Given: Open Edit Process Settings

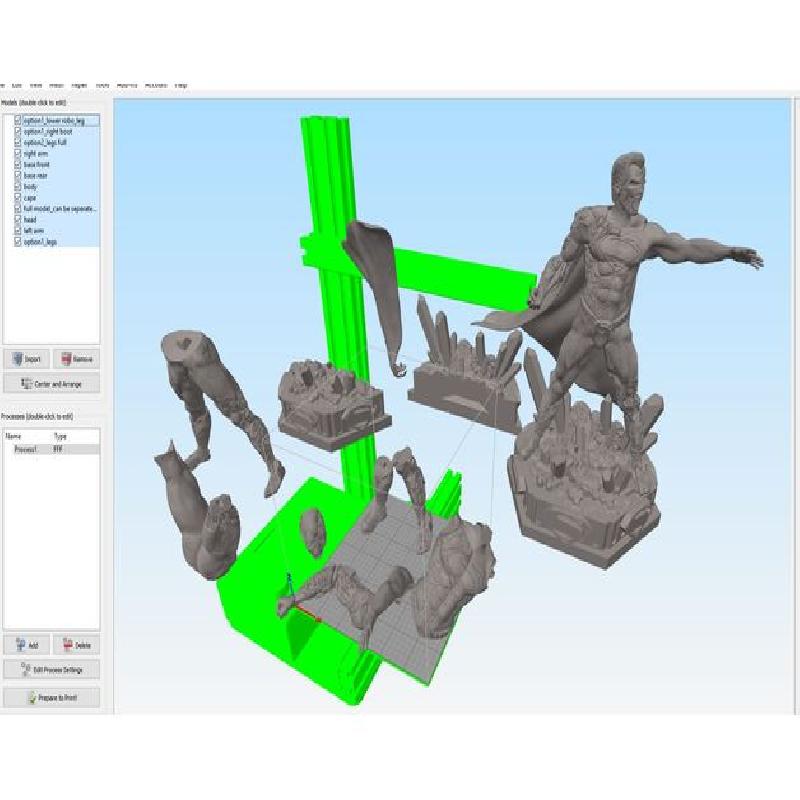Looking at the screenshot, I should (52, 670).
